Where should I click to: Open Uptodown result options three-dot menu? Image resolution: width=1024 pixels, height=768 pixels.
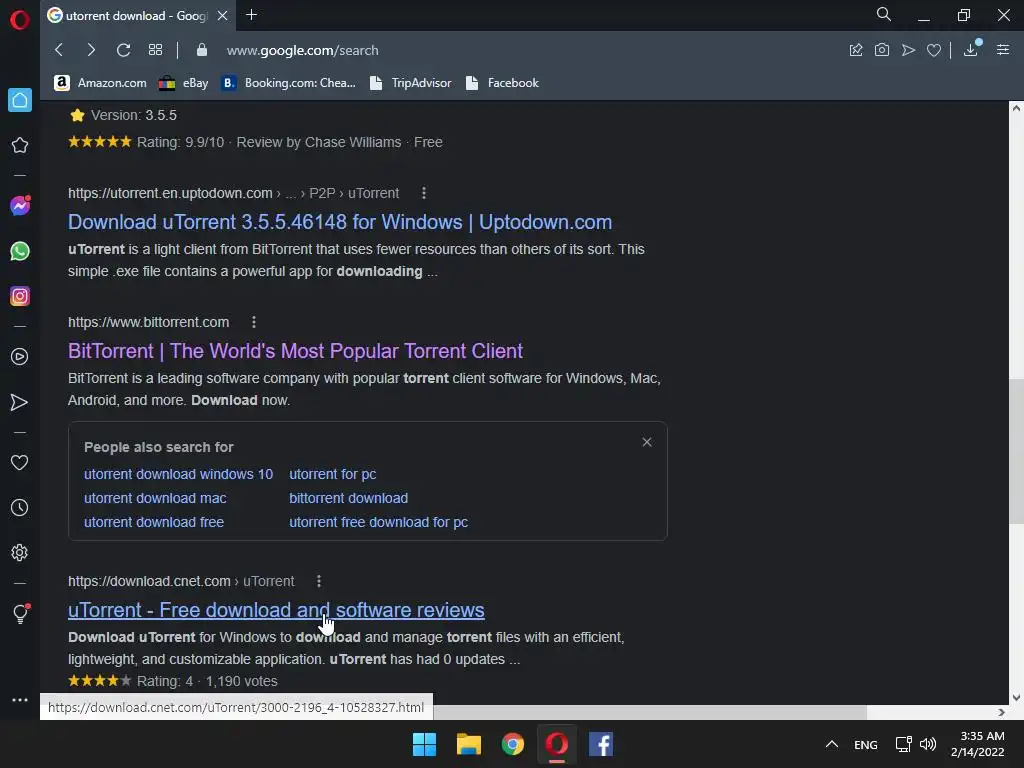pos(424,193)
